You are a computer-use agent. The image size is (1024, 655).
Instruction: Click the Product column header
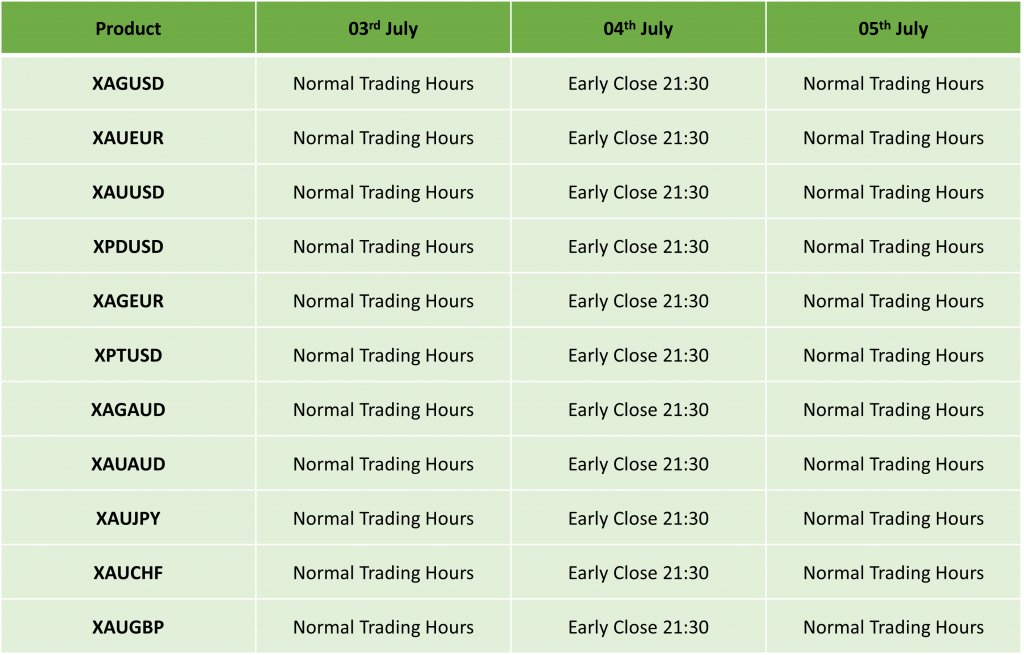[x=128, y=28]
